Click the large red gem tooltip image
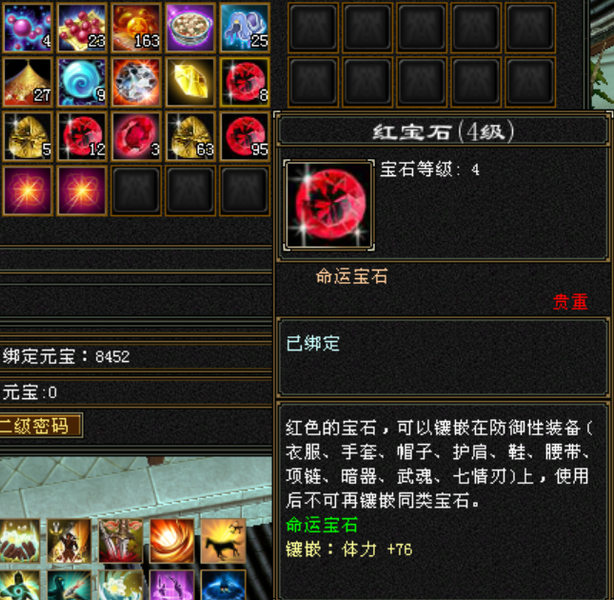 329,204
